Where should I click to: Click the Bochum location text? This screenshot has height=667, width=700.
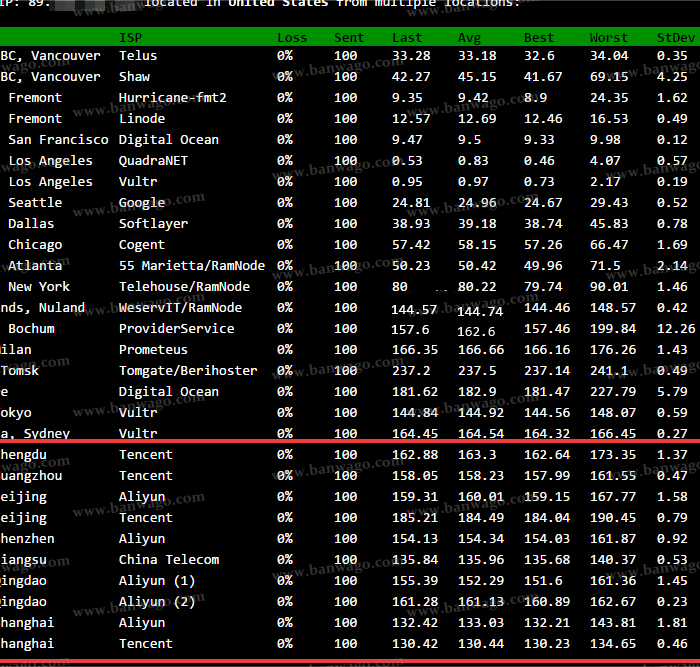coord(31,329)
